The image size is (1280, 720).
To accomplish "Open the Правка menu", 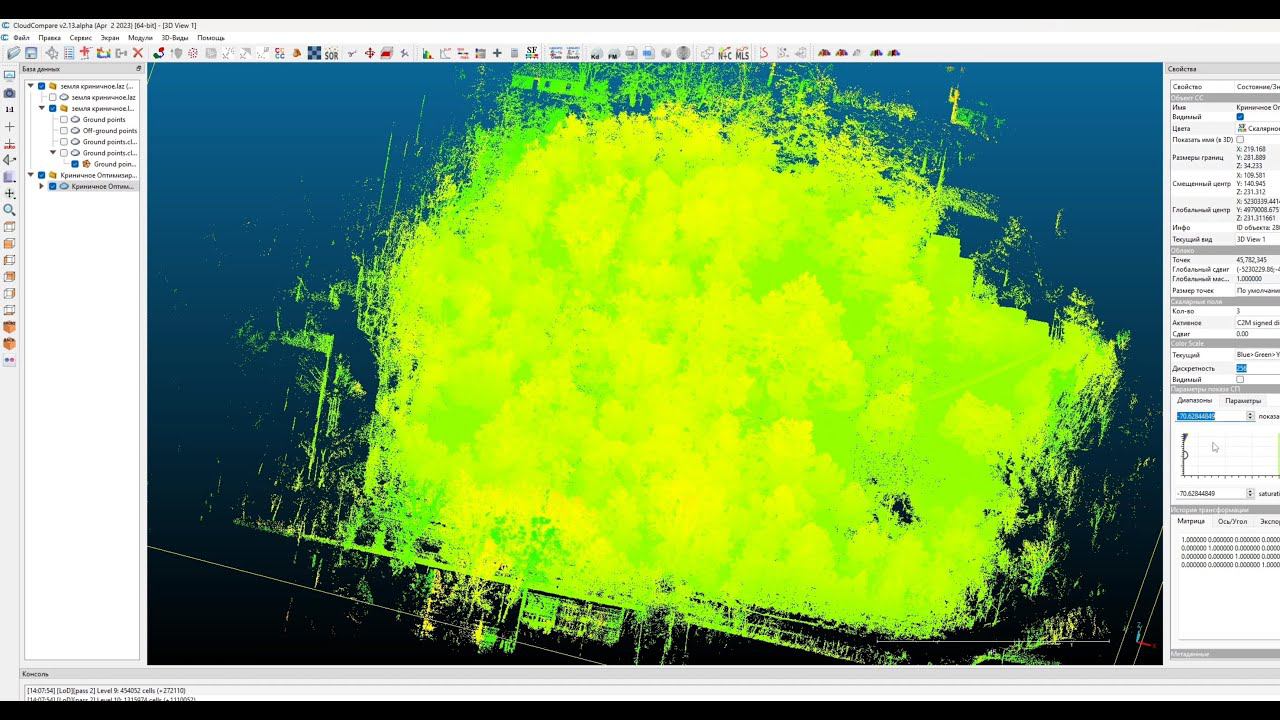I will [49, 38].
